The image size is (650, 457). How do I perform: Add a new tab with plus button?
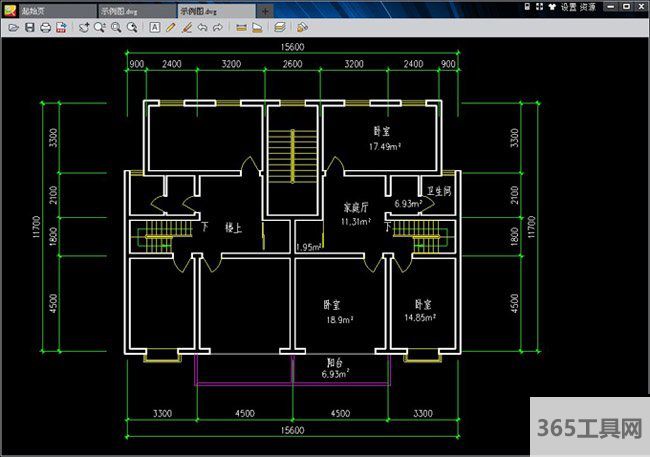point(264,8)
